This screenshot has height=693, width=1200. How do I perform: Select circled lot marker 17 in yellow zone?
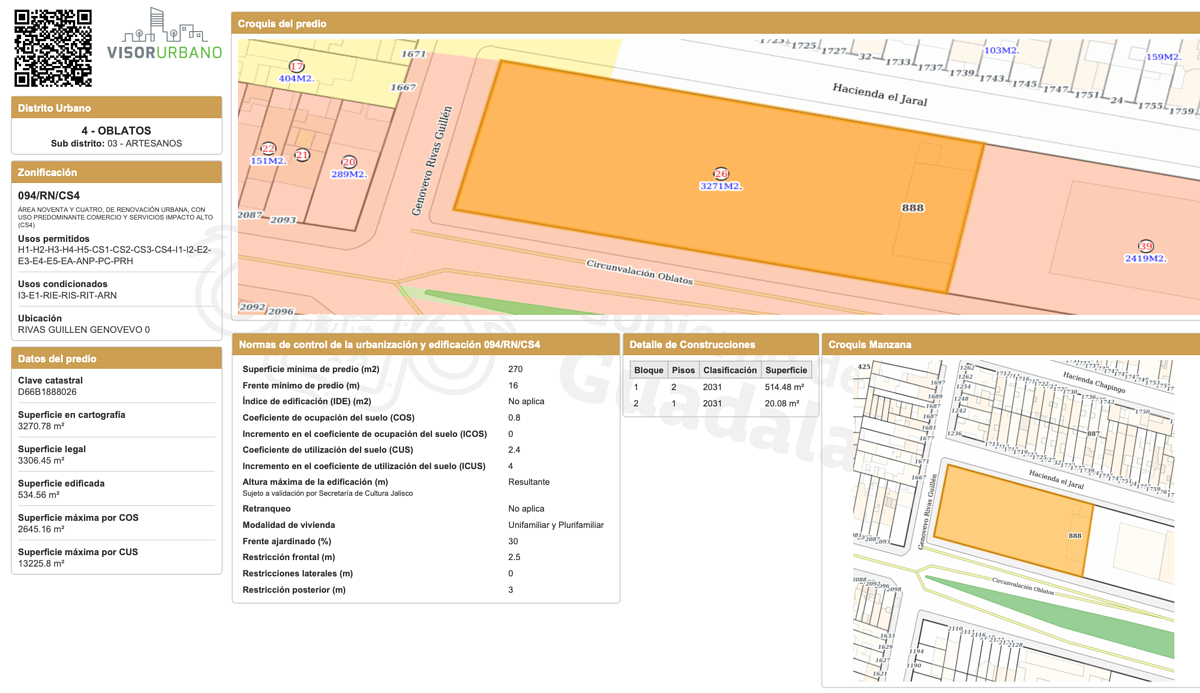[296, 66]
